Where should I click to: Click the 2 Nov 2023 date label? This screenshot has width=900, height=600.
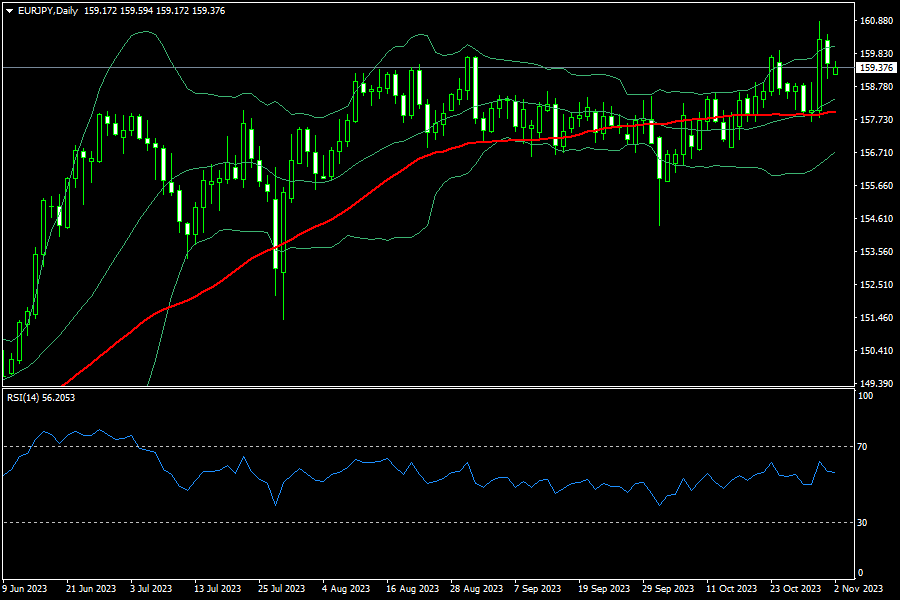click(x=859, y=589)
